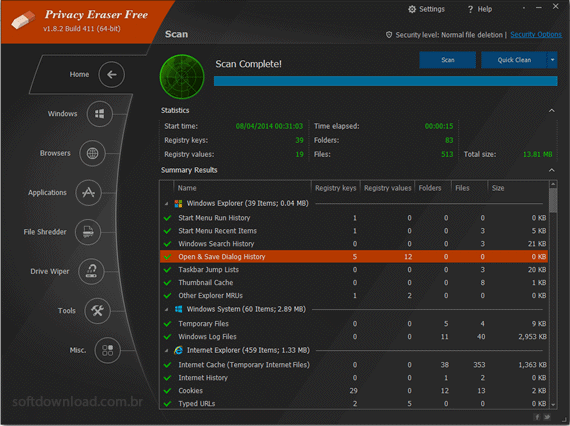
Task: Click the security level shield icon
Action: [x=389, y=35]
